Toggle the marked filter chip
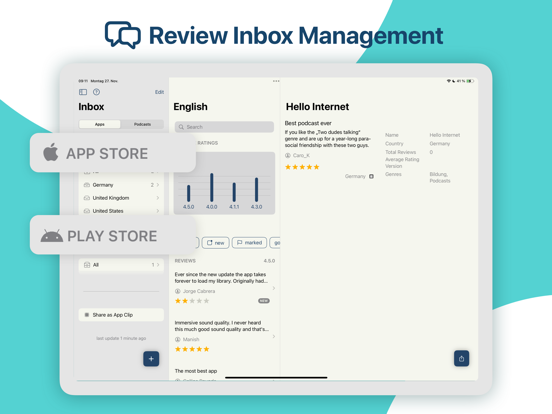 point(249,243)
